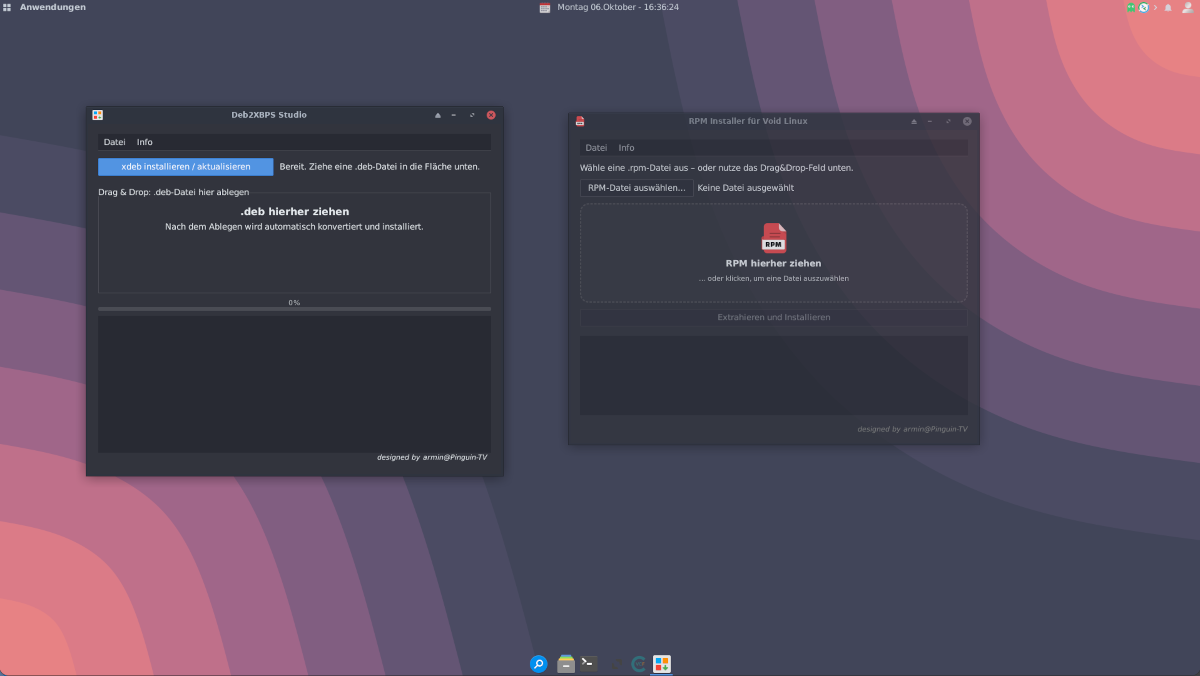Click the xdeb installieren / aktualisieren button
The image size is (1200, 676).
click(x=185, y=167)
